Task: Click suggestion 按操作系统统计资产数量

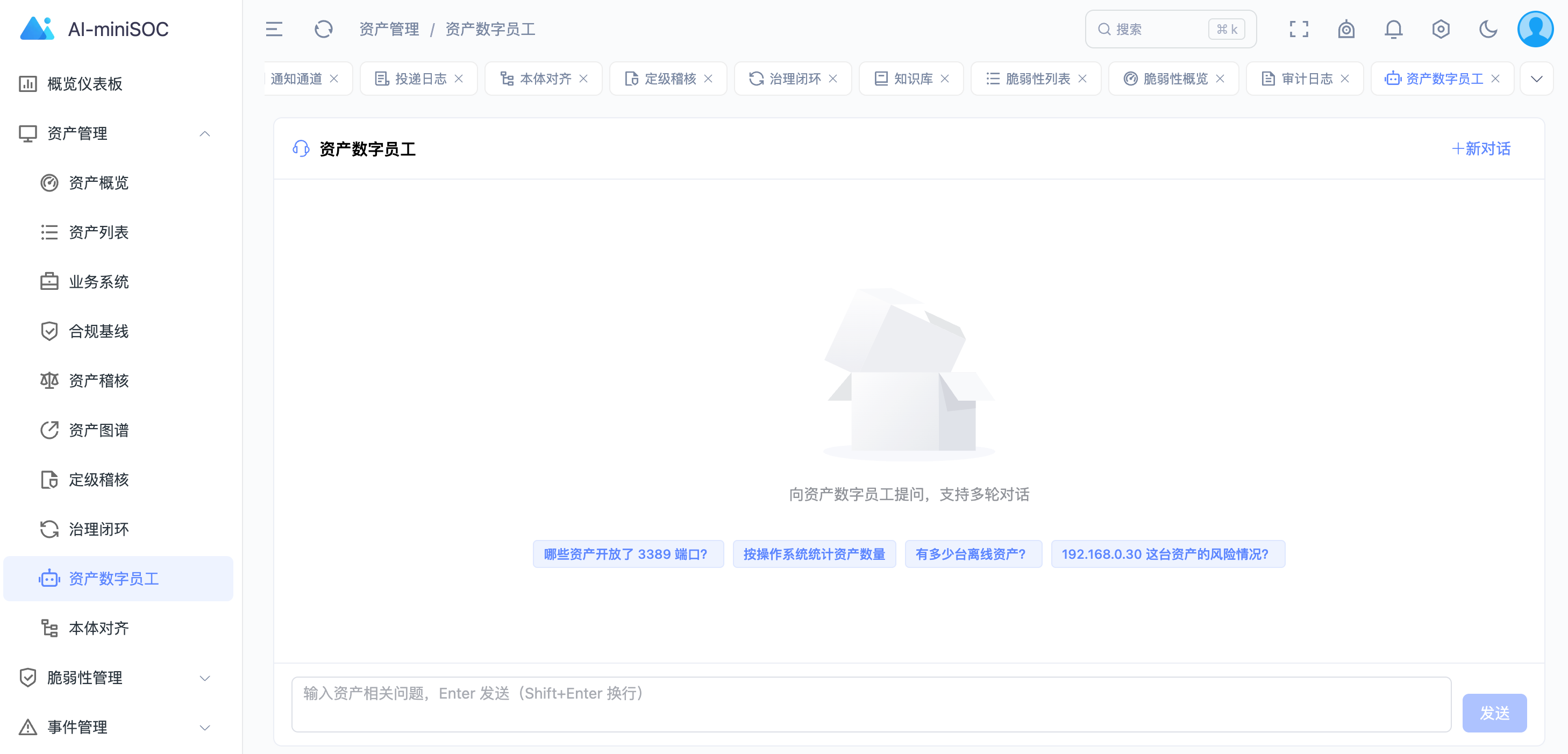Action: click(815, 554)
